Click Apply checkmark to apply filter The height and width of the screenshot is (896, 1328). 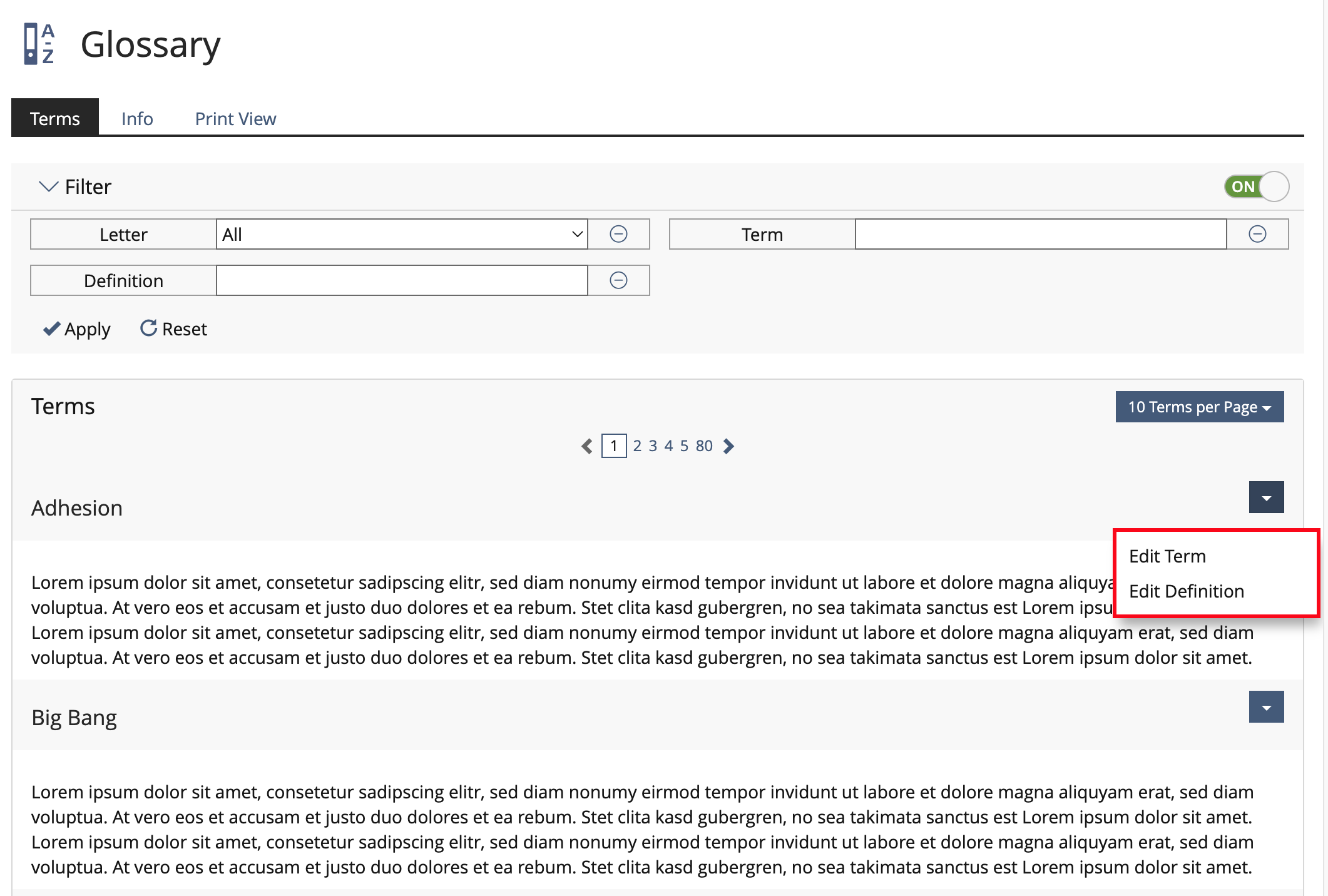tap(76, 329)
